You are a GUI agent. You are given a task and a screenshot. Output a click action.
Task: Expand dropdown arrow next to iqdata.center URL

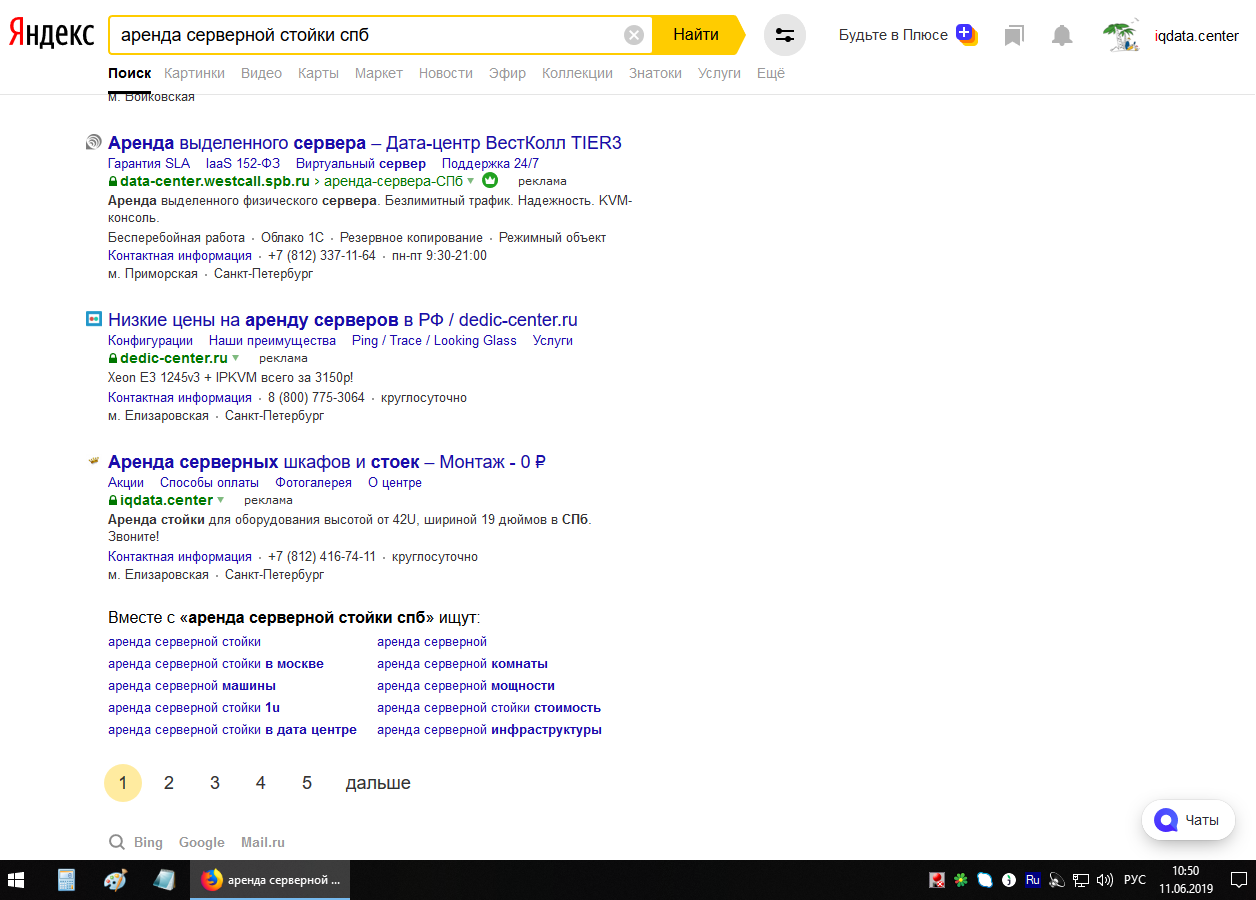pyautogui.click(x=221, y=500)
